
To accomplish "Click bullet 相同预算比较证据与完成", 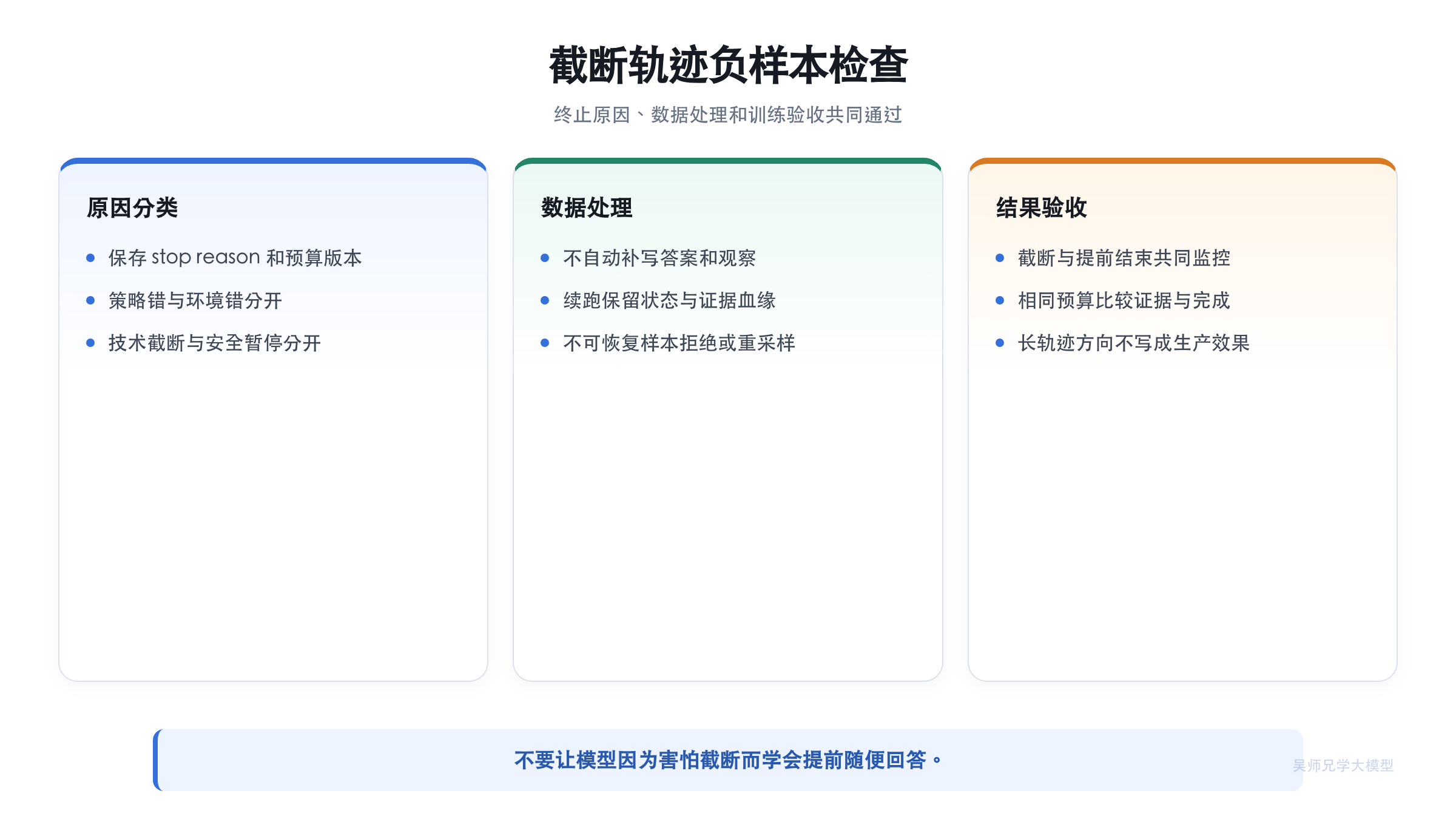I will pyautogui.click(x=1124, y=300).
